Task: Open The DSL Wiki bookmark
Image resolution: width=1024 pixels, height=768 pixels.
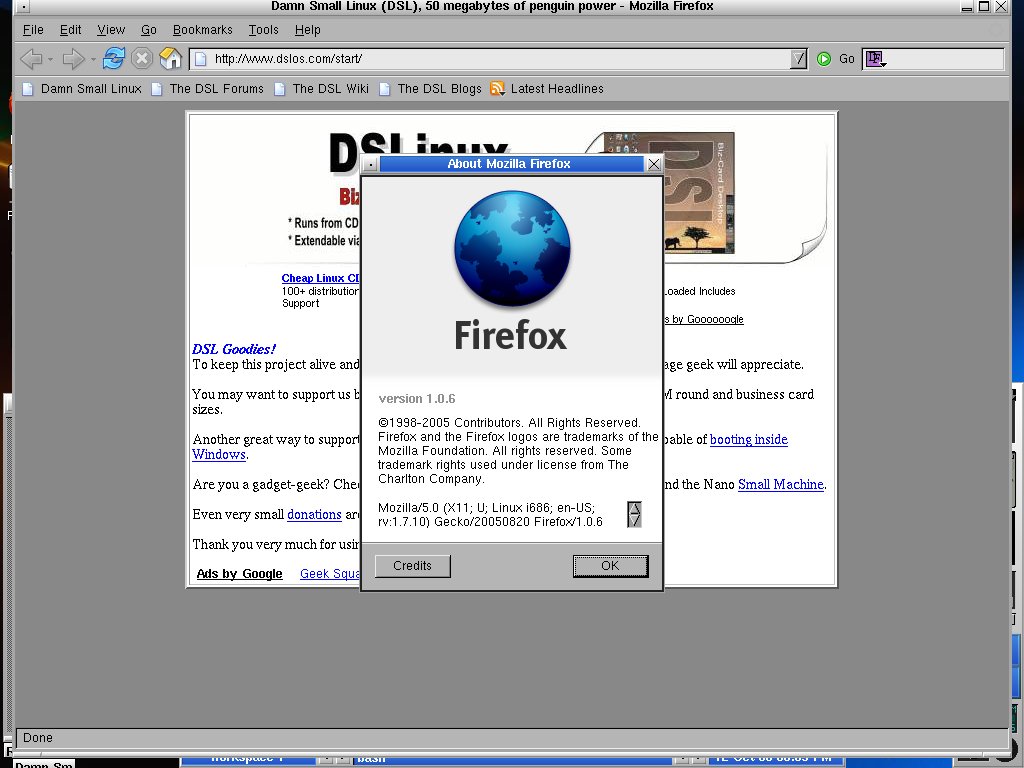Action: click(x=322, y=88)
